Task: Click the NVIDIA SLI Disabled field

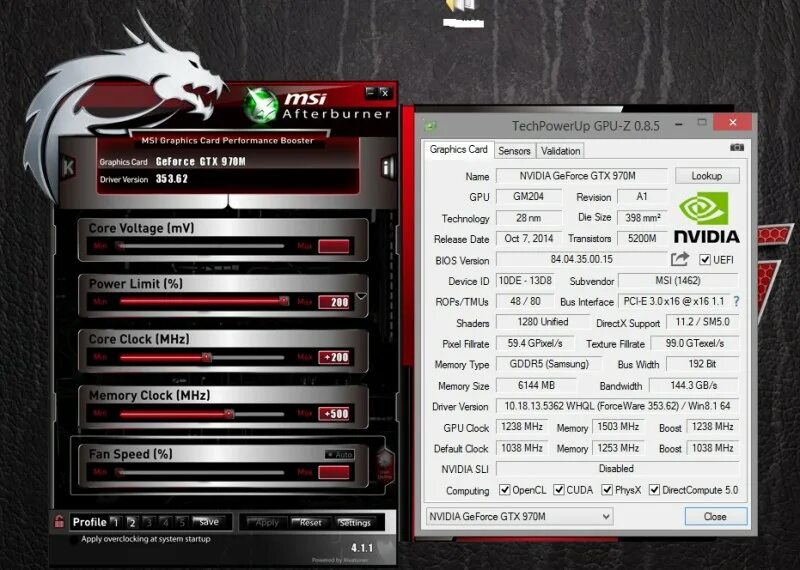Action: pos(617,468)
